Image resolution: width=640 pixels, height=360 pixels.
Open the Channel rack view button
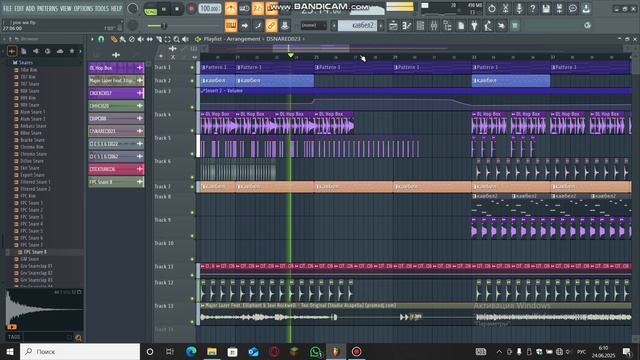click(x=420, y=26)
